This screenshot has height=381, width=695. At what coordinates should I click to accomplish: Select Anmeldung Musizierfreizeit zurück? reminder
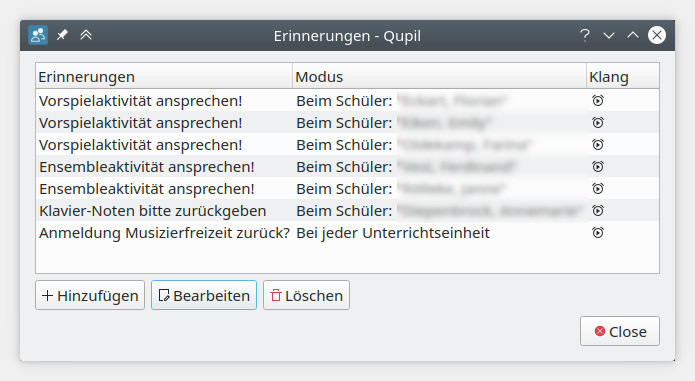coord(164,233)
